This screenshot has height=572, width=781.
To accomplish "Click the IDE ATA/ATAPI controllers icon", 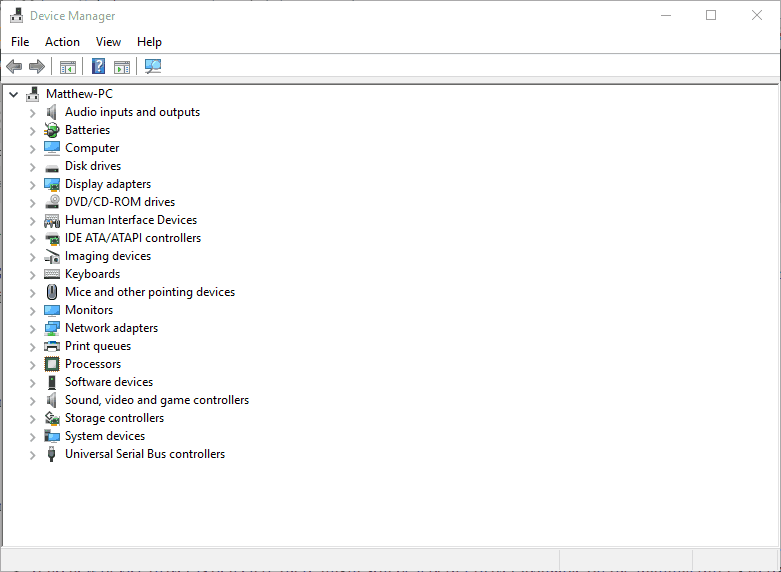I will pos(52,238).
